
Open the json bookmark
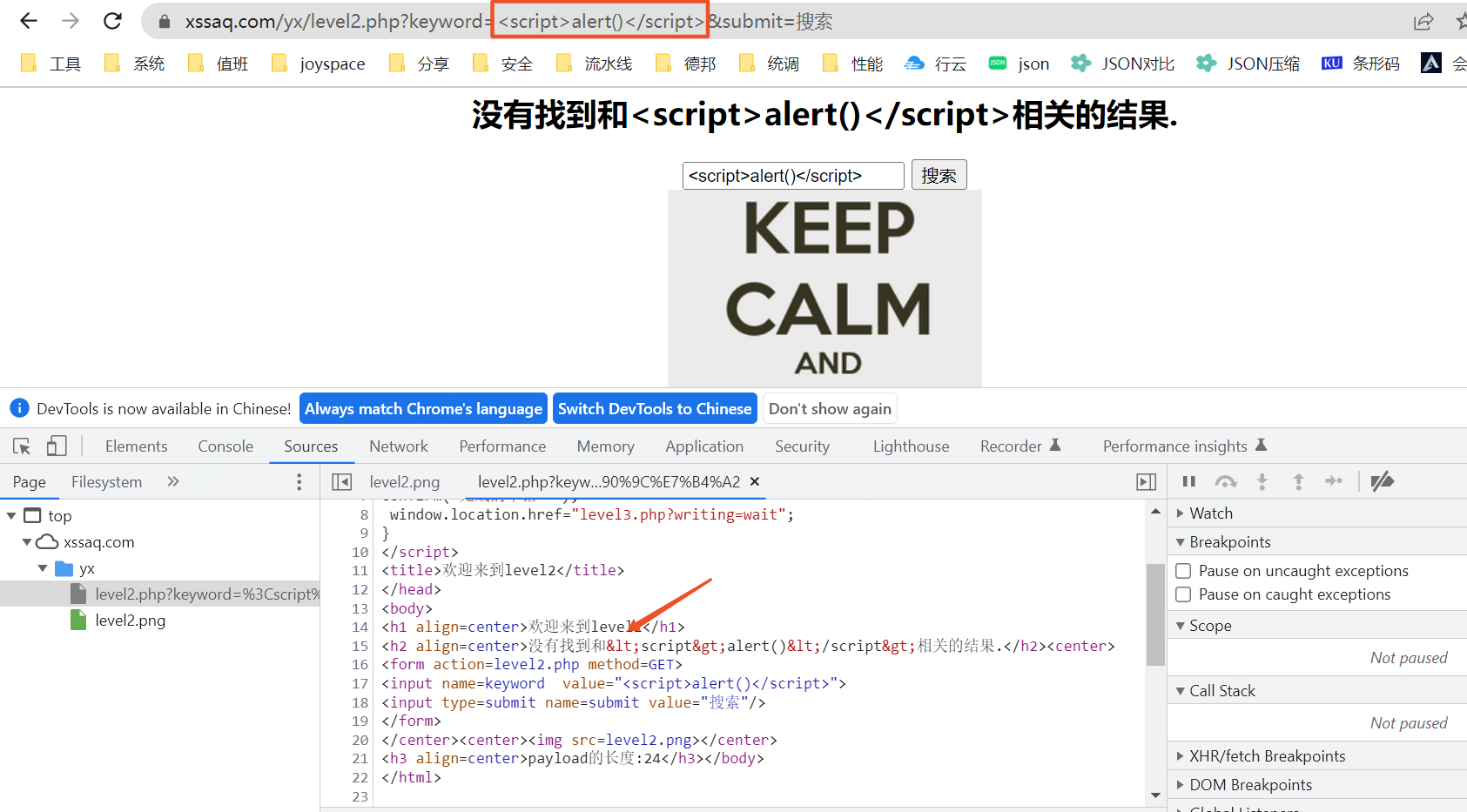tap(1019, 63)
